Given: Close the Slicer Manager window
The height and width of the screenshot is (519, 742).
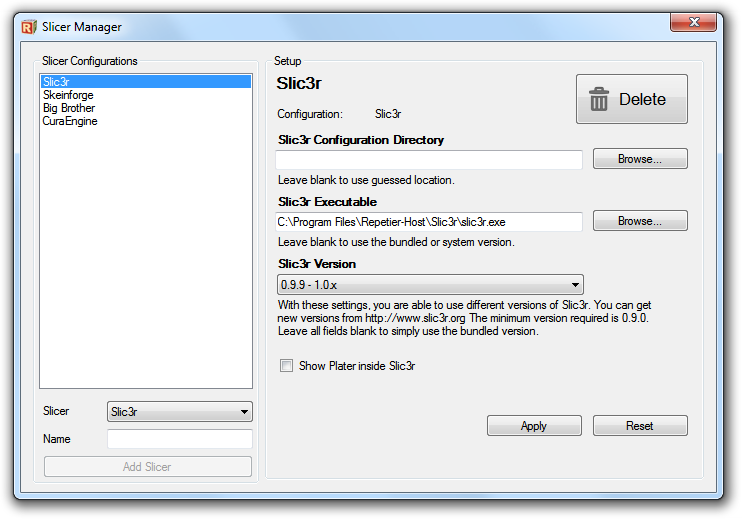Looking at the screenshot, I should point(697,23).
